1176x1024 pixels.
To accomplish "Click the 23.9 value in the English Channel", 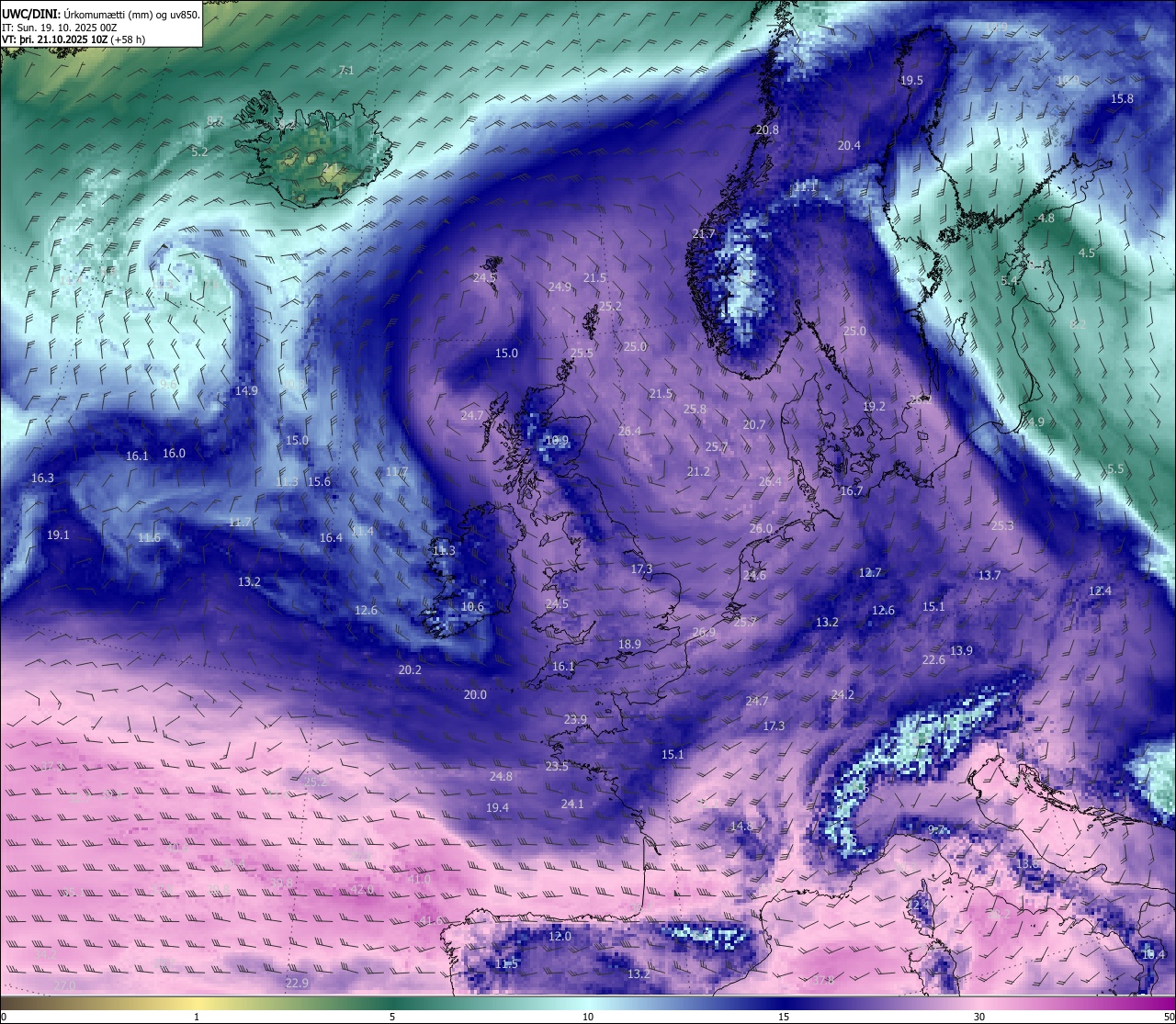I will click(575, 719).
